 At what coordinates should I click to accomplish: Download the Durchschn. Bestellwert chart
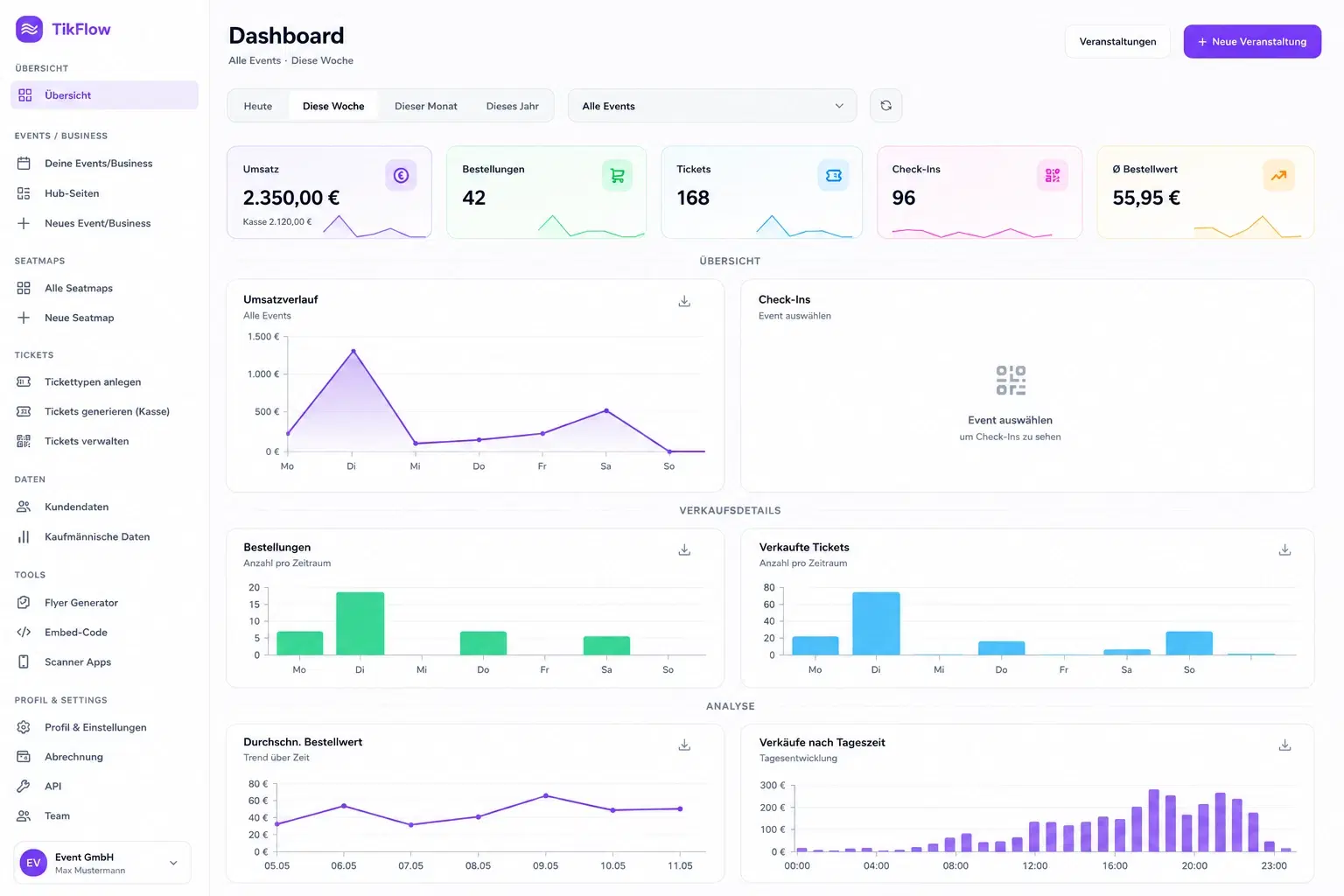tap(684, 745)
